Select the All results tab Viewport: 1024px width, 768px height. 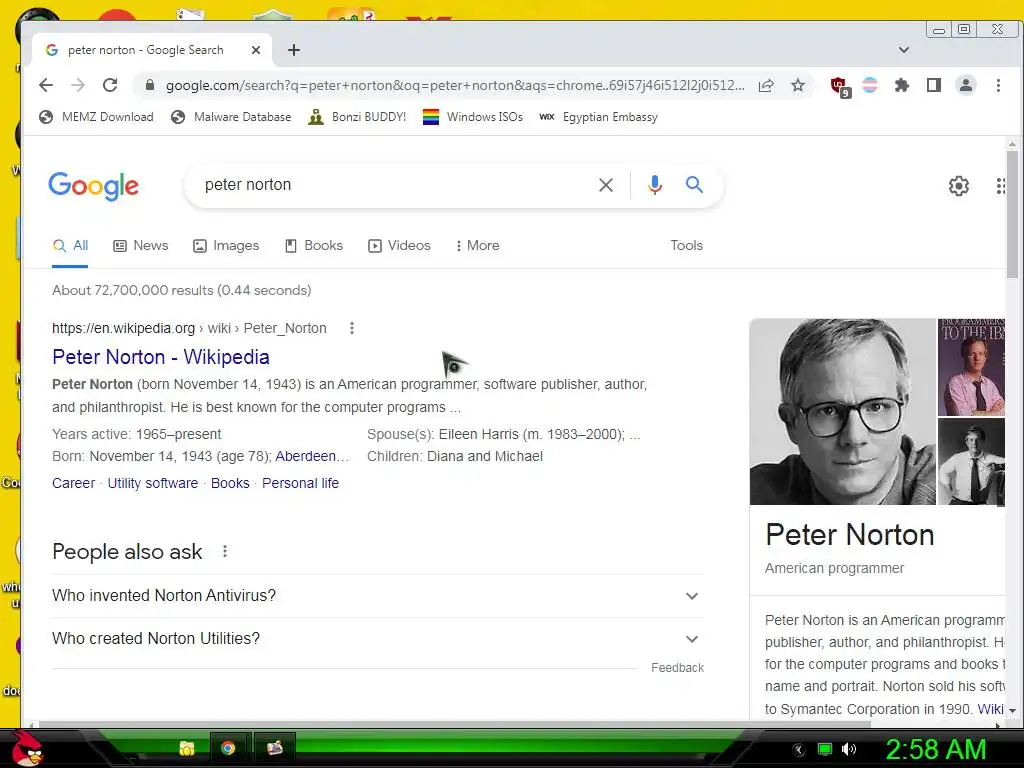pyautogui.click(x=70, y=246)
